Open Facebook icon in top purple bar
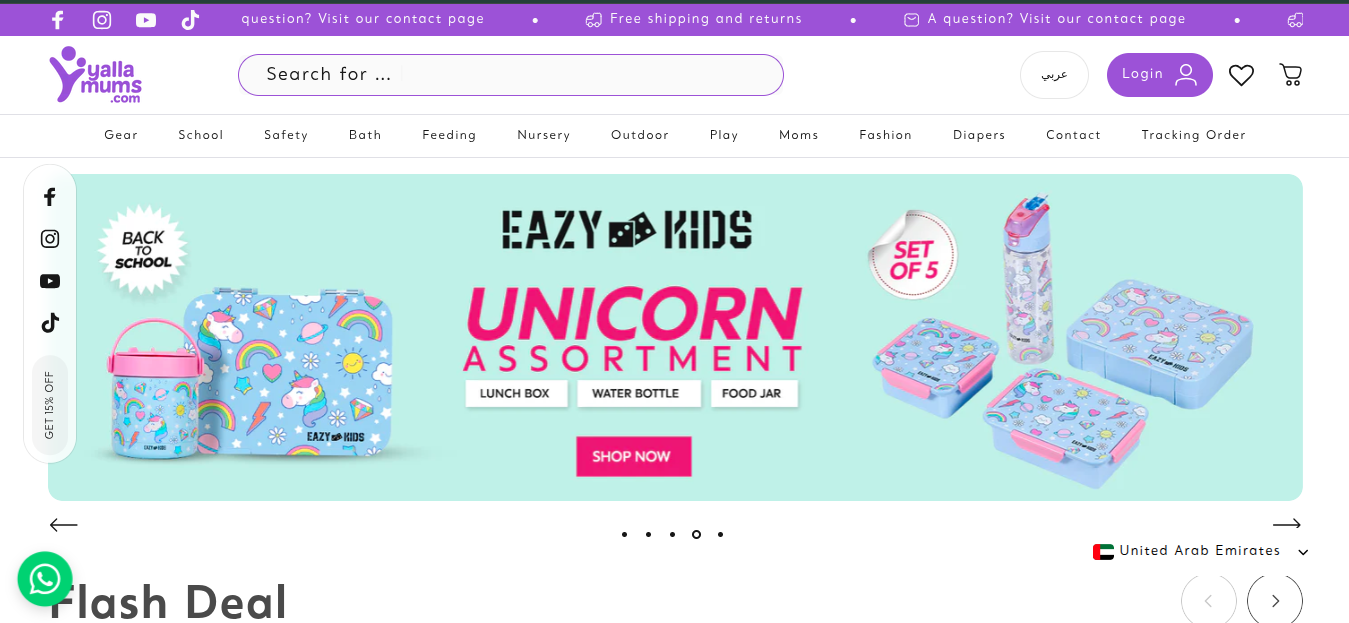The height and width of the screenshot is (623, 1349). (x=58, y=20)
